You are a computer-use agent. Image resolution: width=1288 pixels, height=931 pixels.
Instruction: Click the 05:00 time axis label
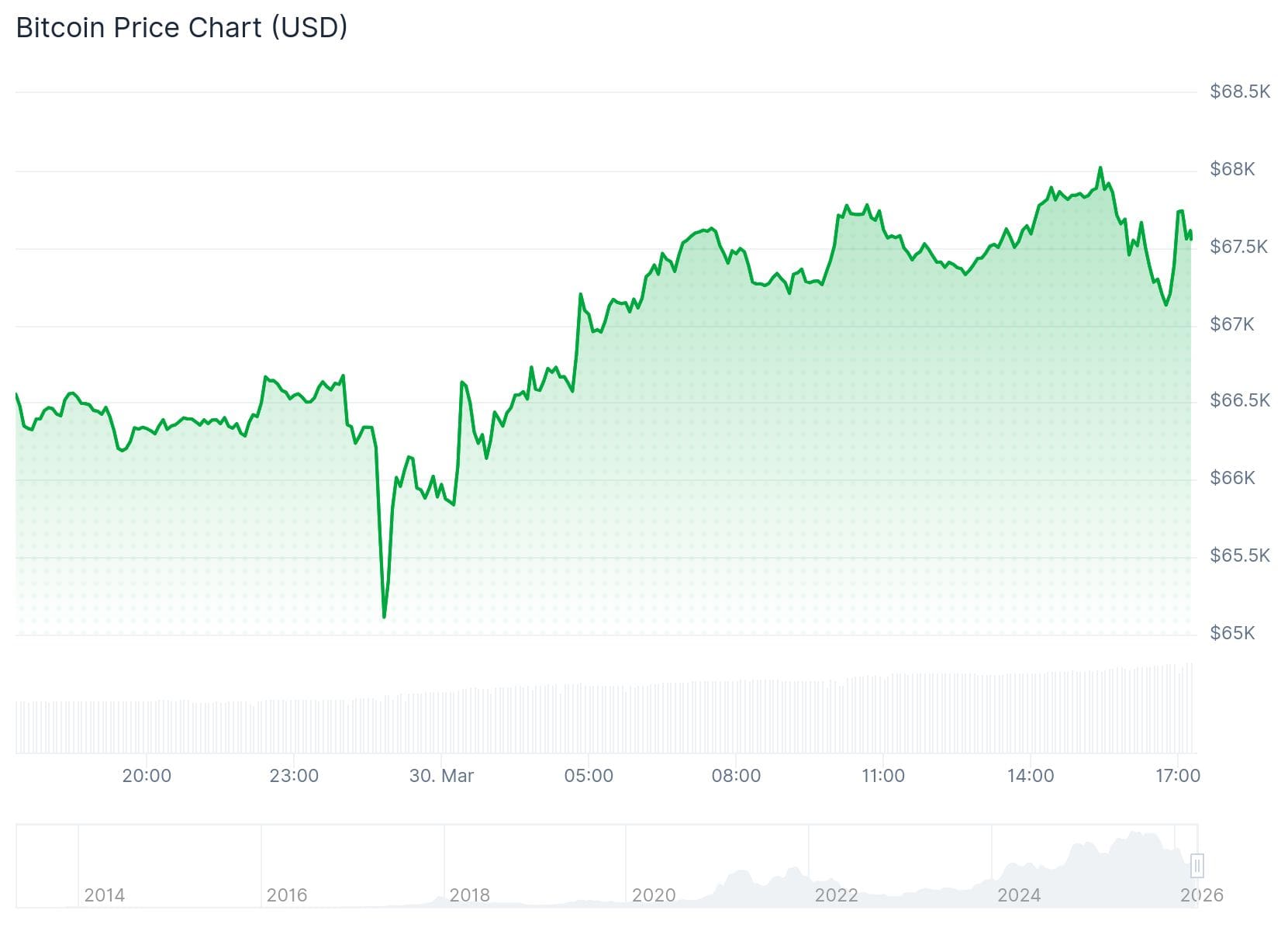[589, 776]
